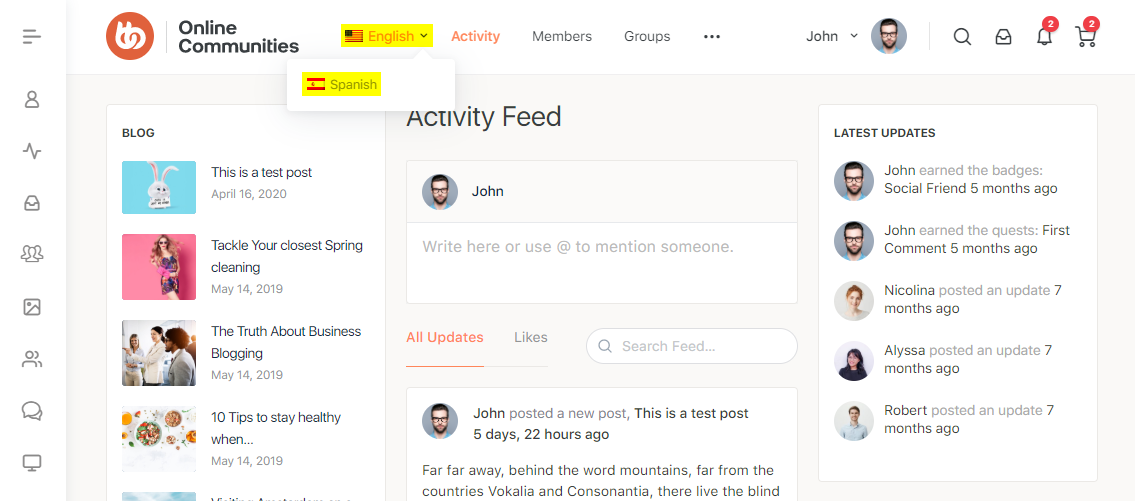This screenshot has height=501, width=1135.
Task: Open the 'This is a test post' blog link
Action: (261, 172)
